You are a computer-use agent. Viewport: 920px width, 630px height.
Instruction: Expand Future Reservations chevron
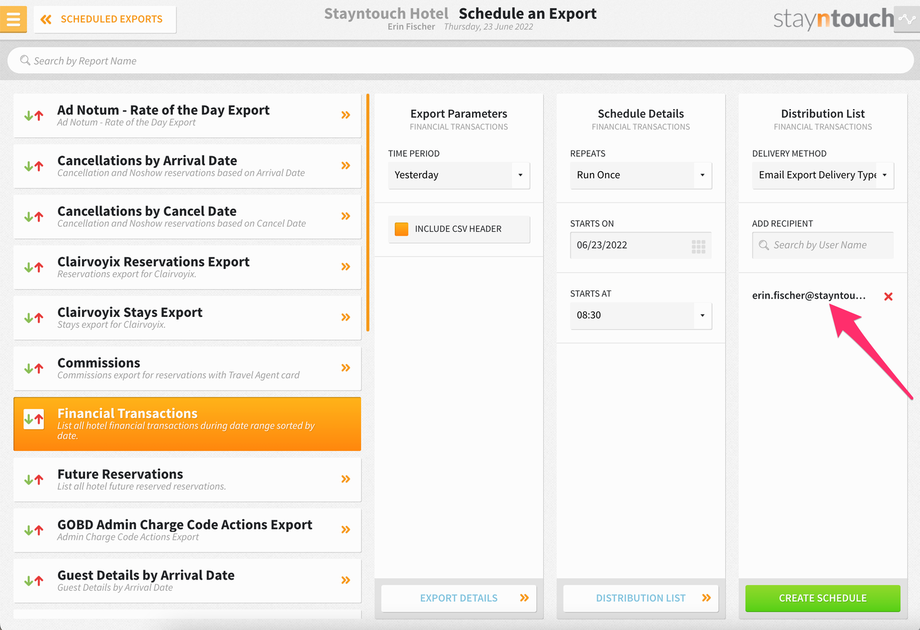[x=346, y=479]
